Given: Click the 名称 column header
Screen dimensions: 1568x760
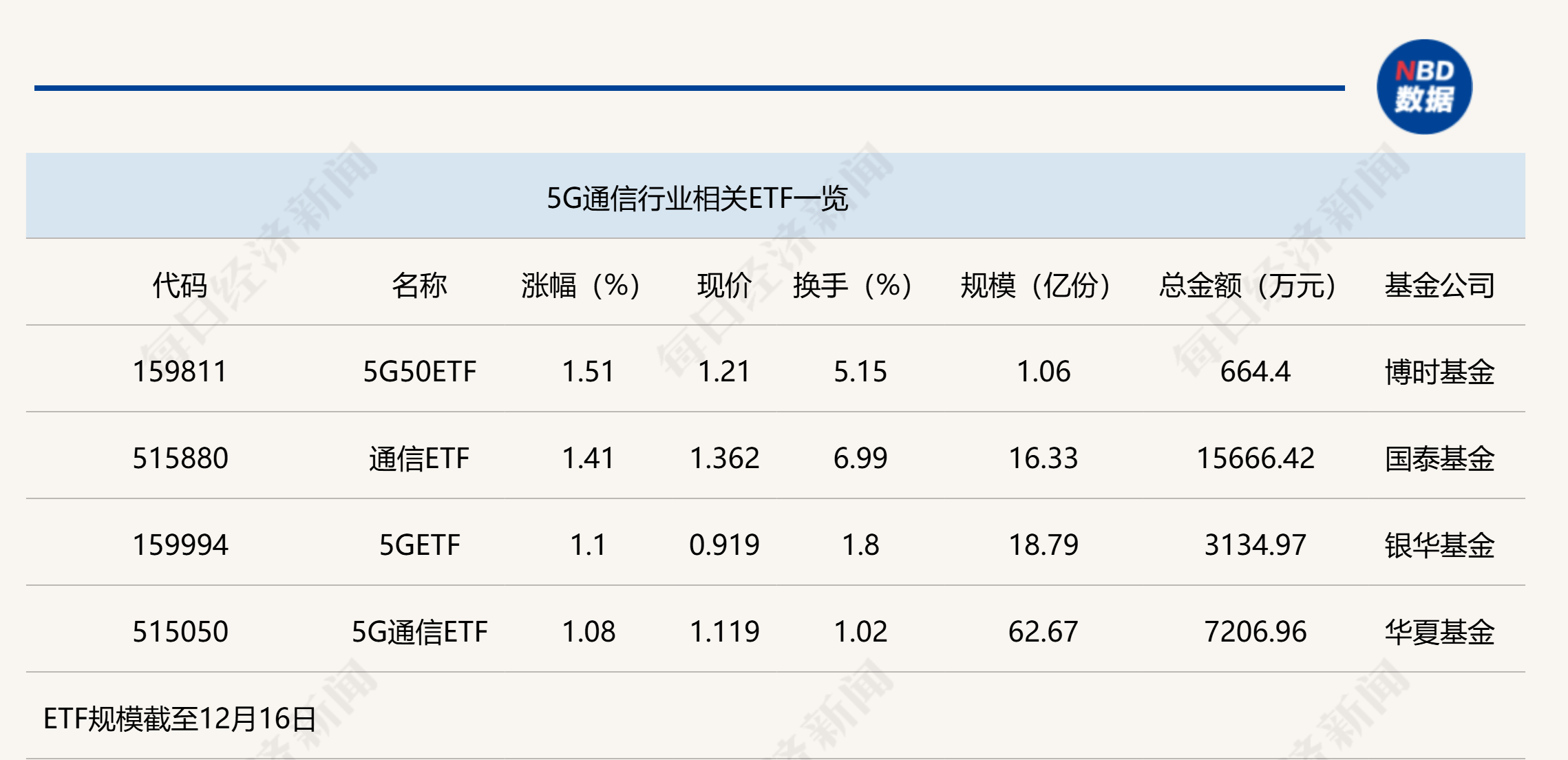Looking at the screenshot, I should coord(419,285).
